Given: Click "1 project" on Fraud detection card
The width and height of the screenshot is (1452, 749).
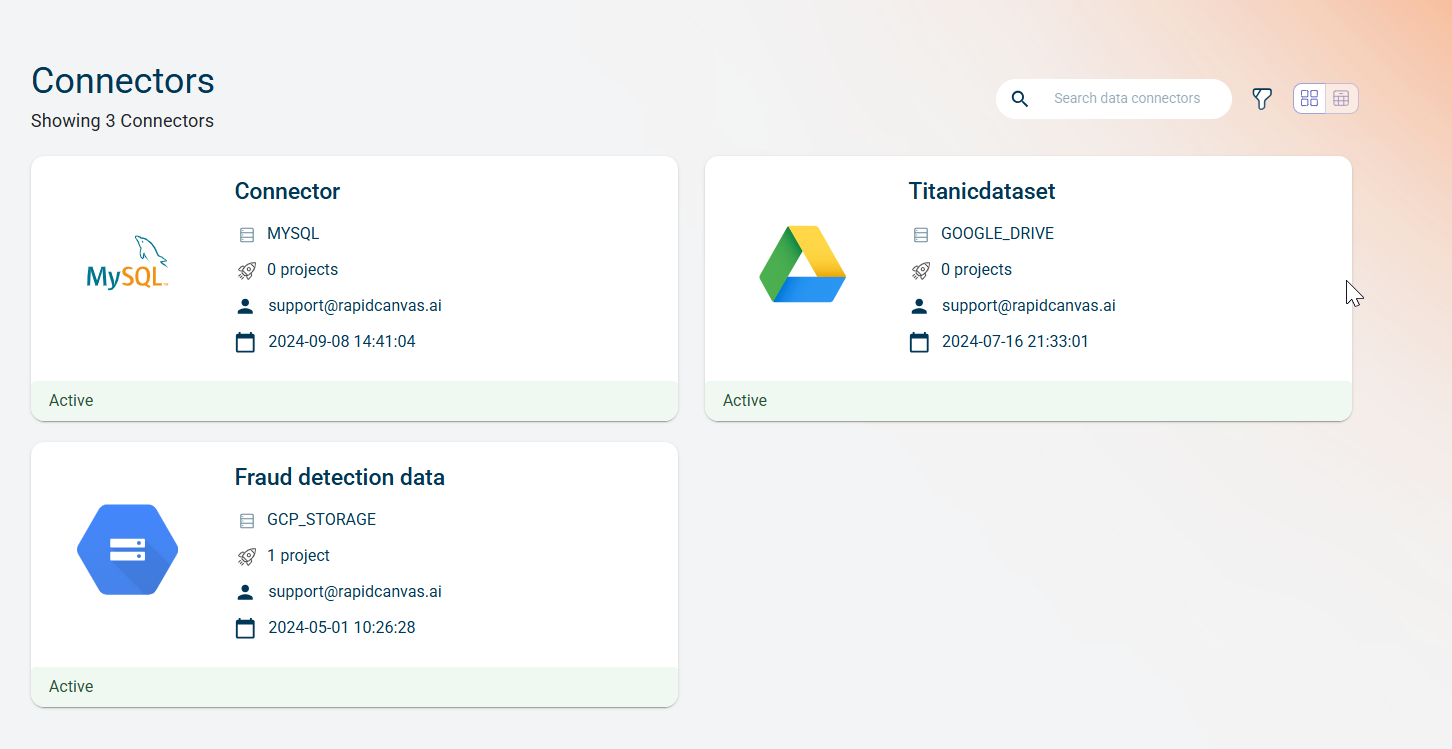Looking at the screenshot, I should pos(298,556).
